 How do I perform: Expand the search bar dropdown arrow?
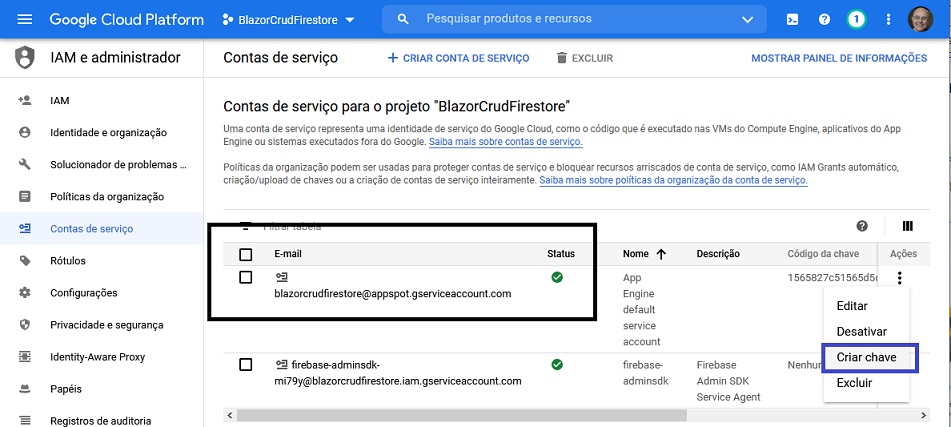point(747,19)
